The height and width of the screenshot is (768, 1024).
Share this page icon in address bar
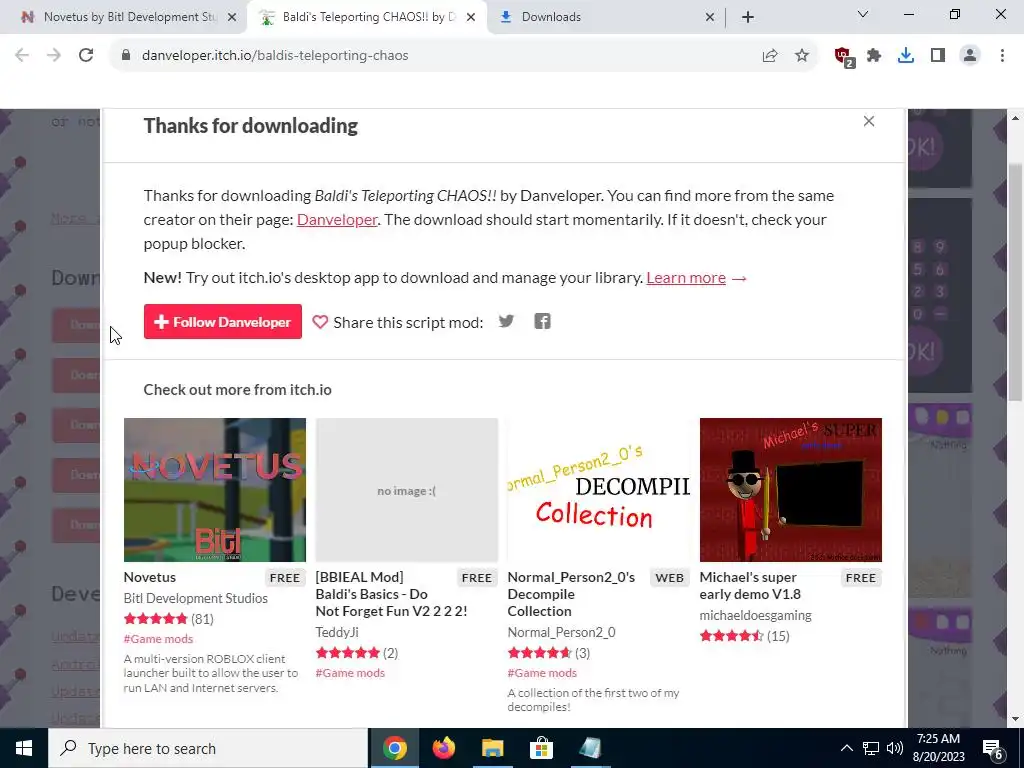[x=770, y=56]
